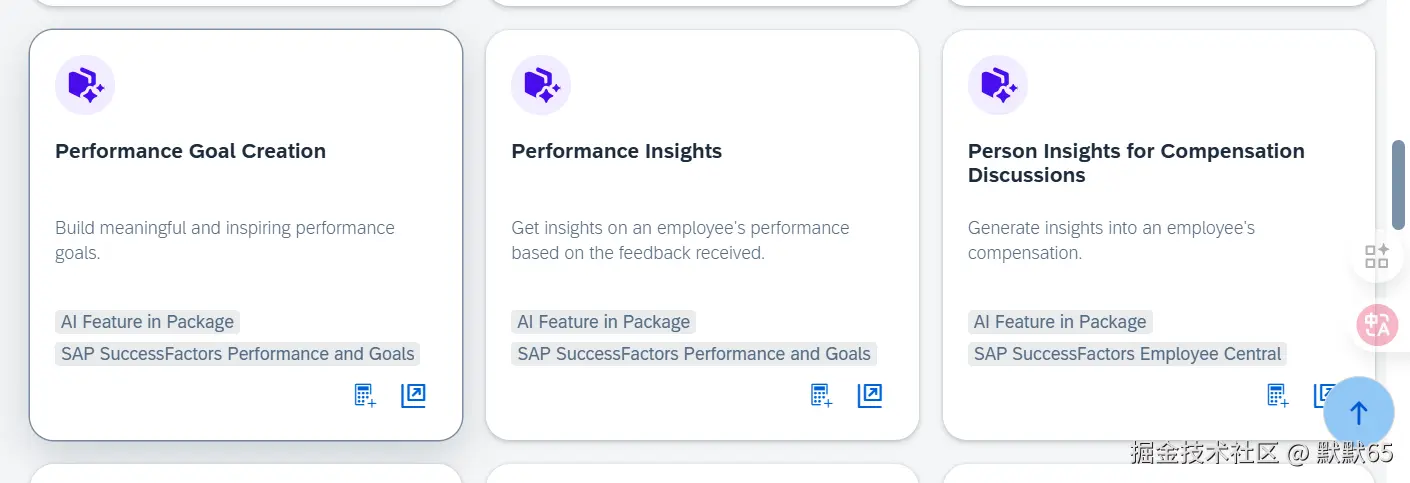The image size is (1410, 483).
Task: Click the Person Insights card AI icon
Action: 998,85
